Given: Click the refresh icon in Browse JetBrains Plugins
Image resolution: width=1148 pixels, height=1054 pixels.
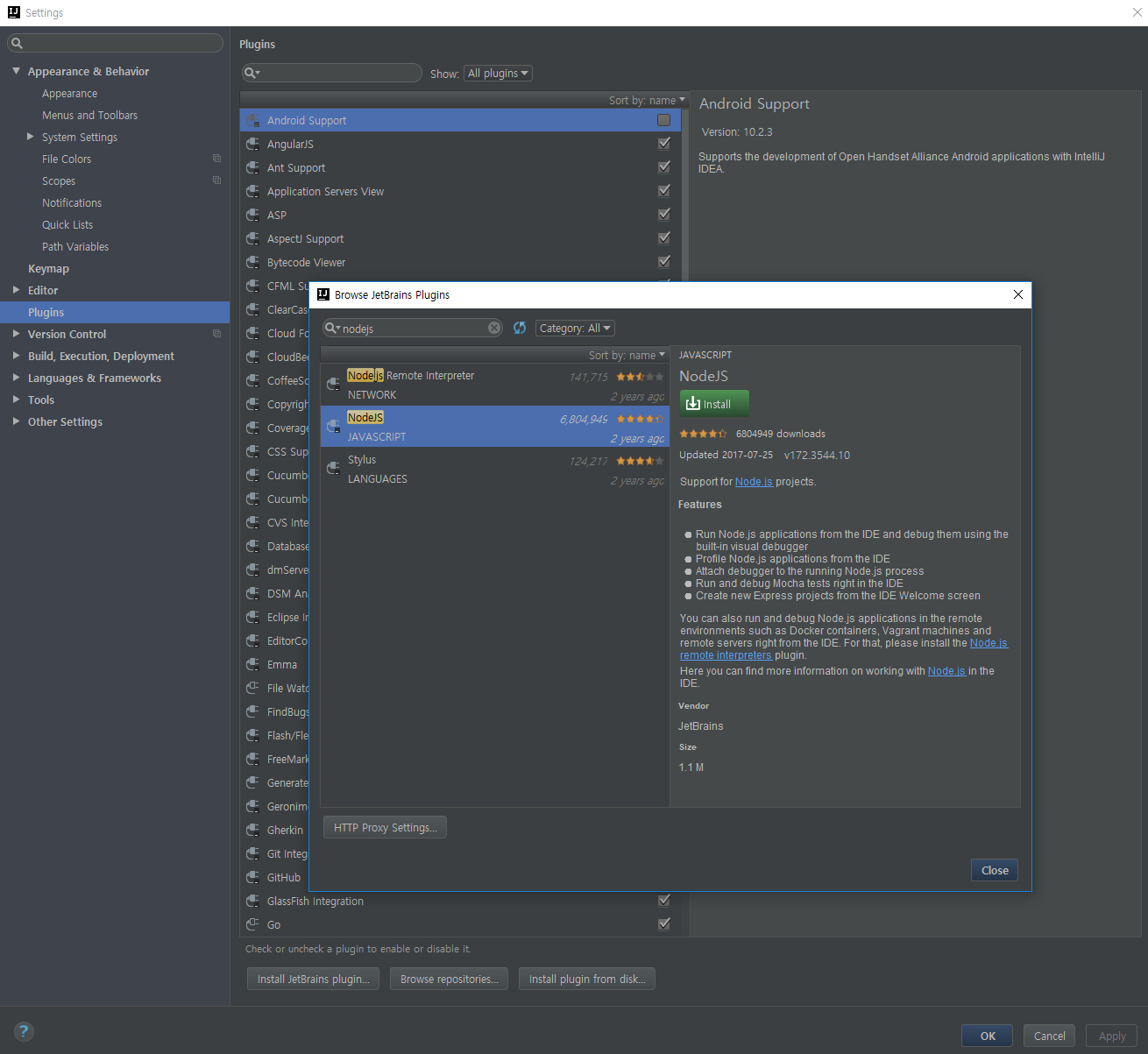Looking at the screenshot, I should tap(520, 328).
